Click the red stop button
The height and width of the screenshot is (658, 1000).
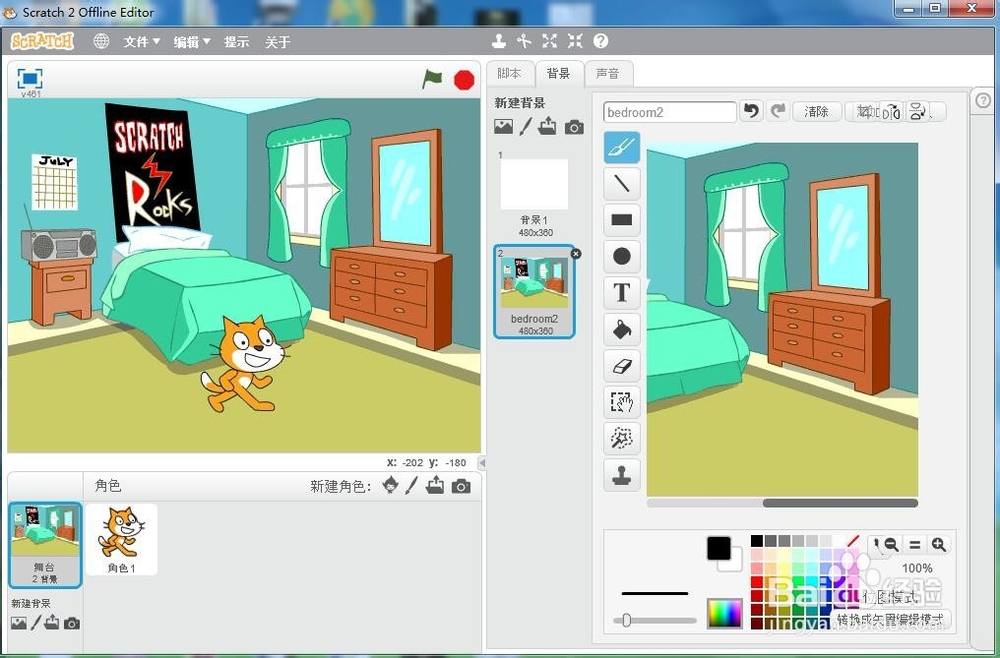coord(464,80)
